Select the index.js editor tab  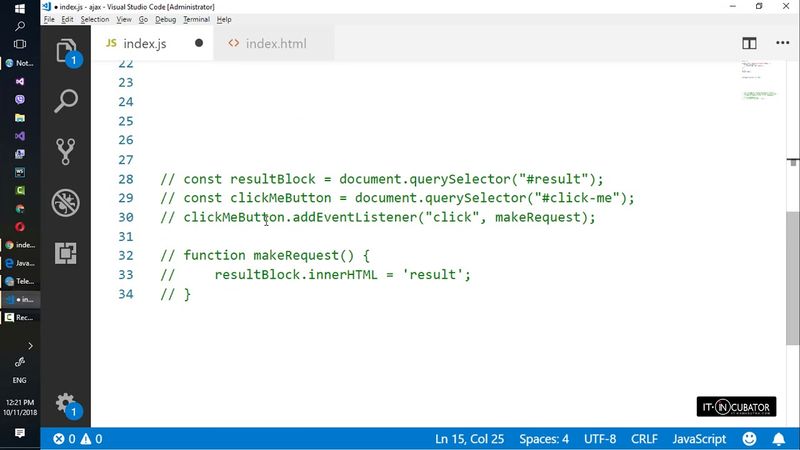143,43
